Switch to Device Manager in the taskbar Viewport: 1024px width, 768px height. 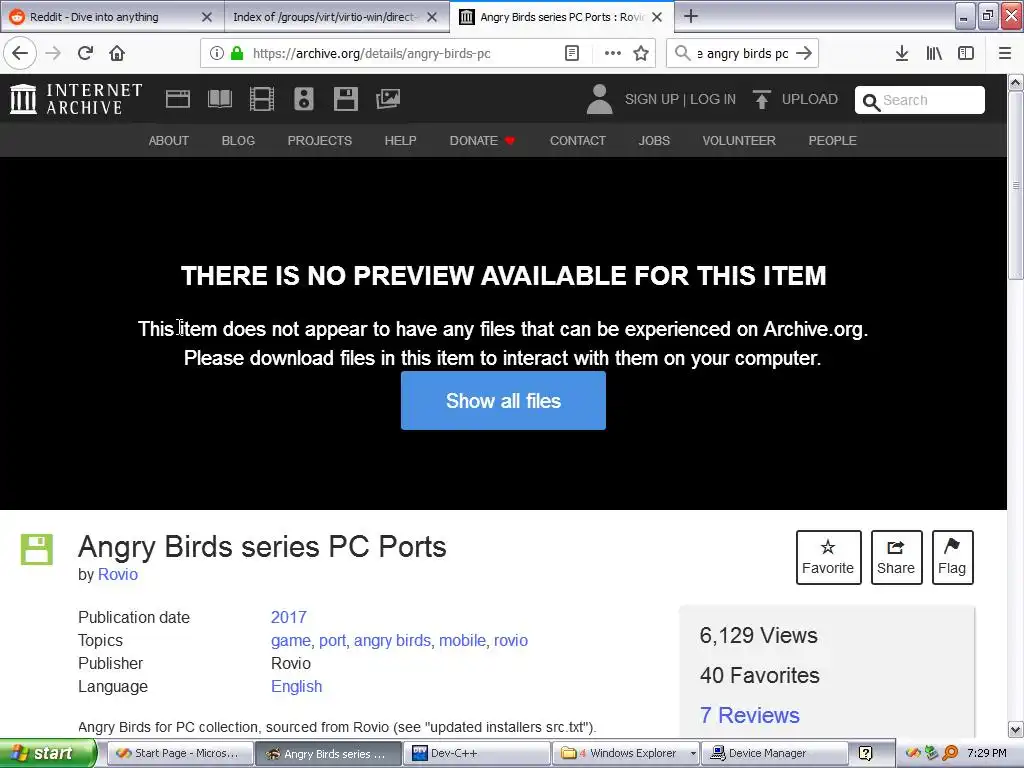tap(775, 754)
